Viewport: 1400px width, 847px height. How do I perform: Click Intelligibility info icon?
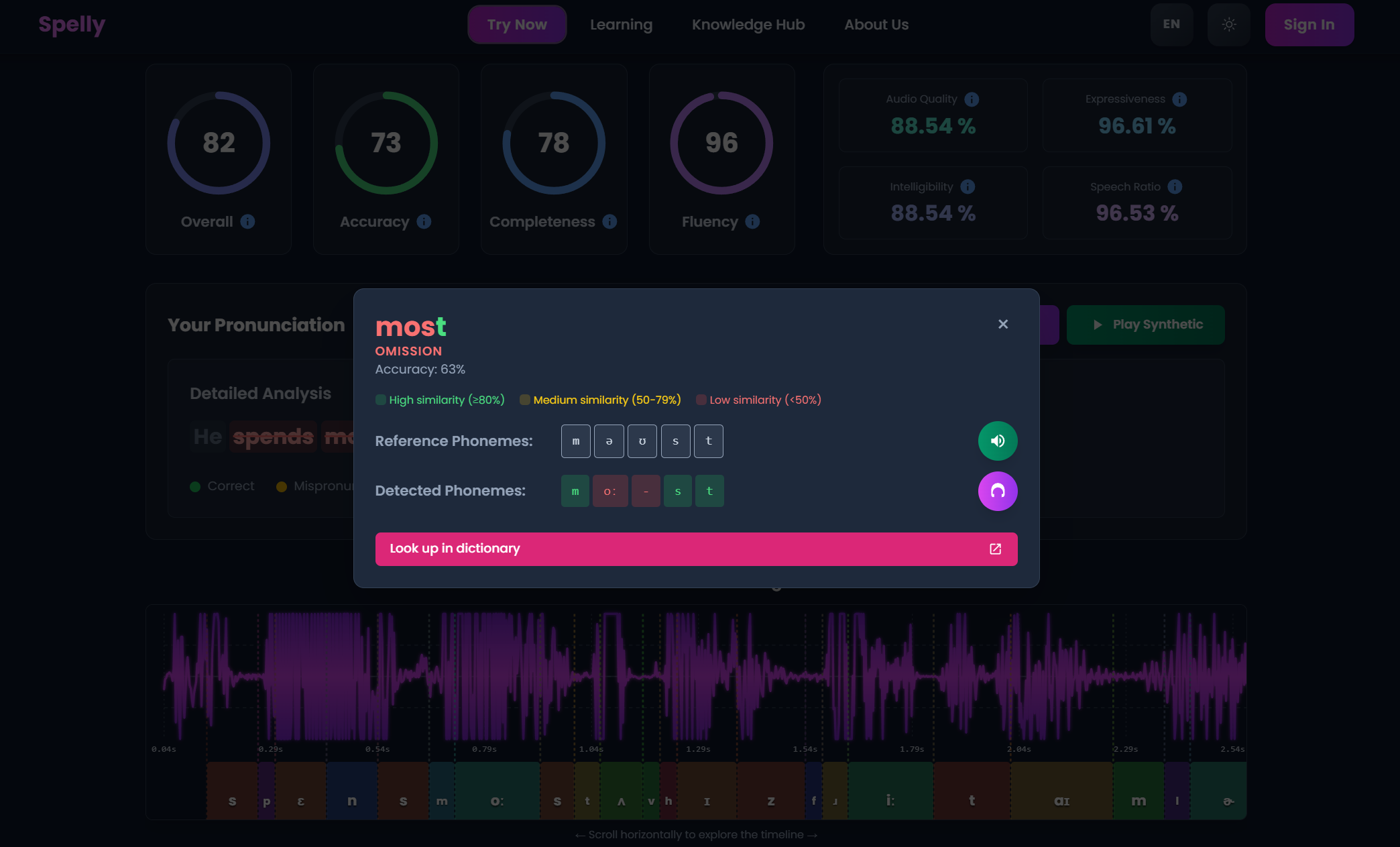tap(968, 186)
